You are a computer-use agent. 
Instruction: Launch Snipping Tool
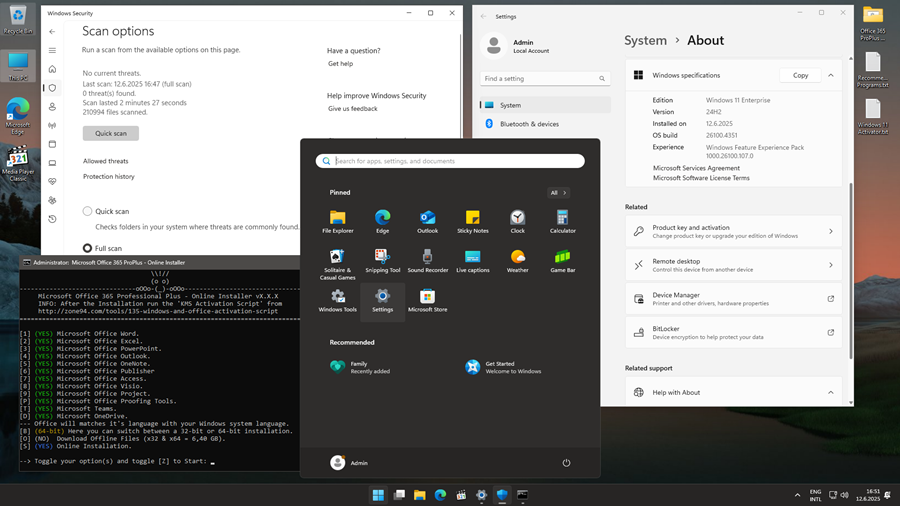tap(382, 261)
